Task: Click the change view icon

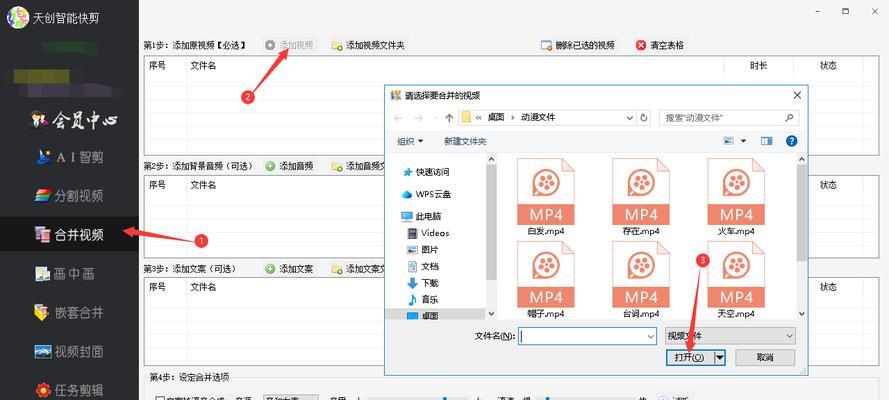Action: pos(729,141)
